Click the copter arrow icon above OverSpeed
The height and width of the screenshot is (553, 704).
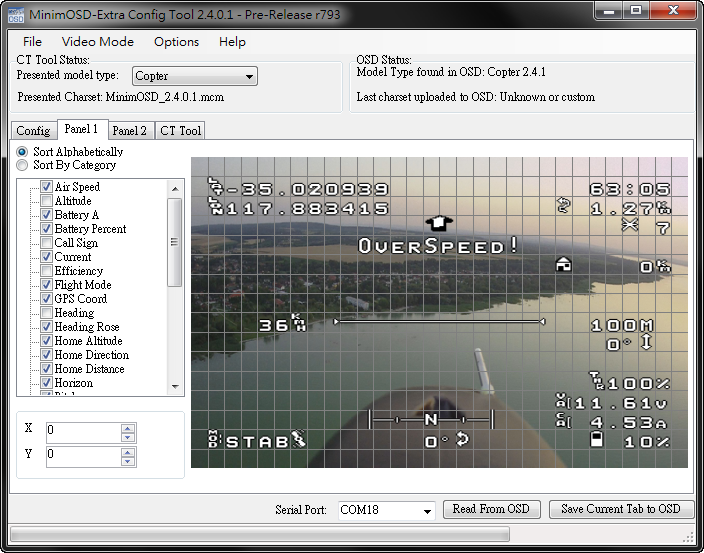click(x=439, y=223)
